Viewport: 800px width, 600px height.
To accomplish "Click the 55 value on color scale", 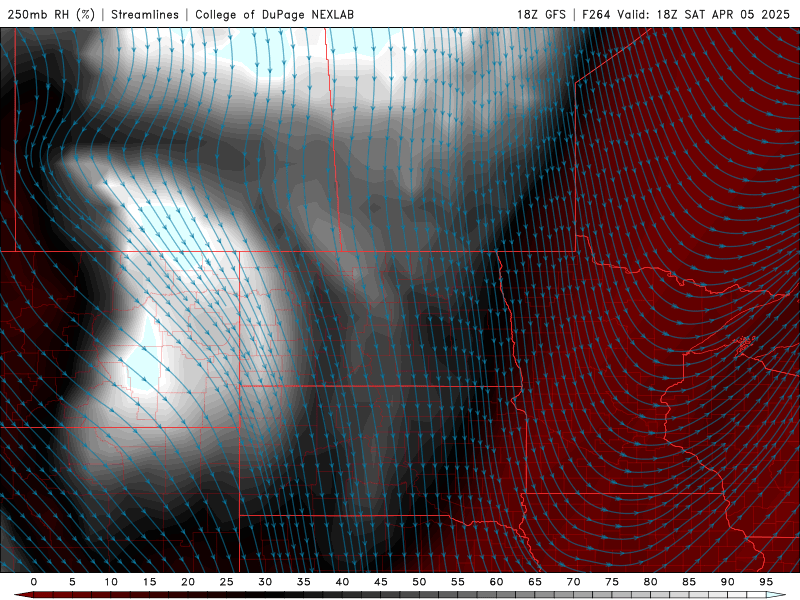I will coord(458,582).
